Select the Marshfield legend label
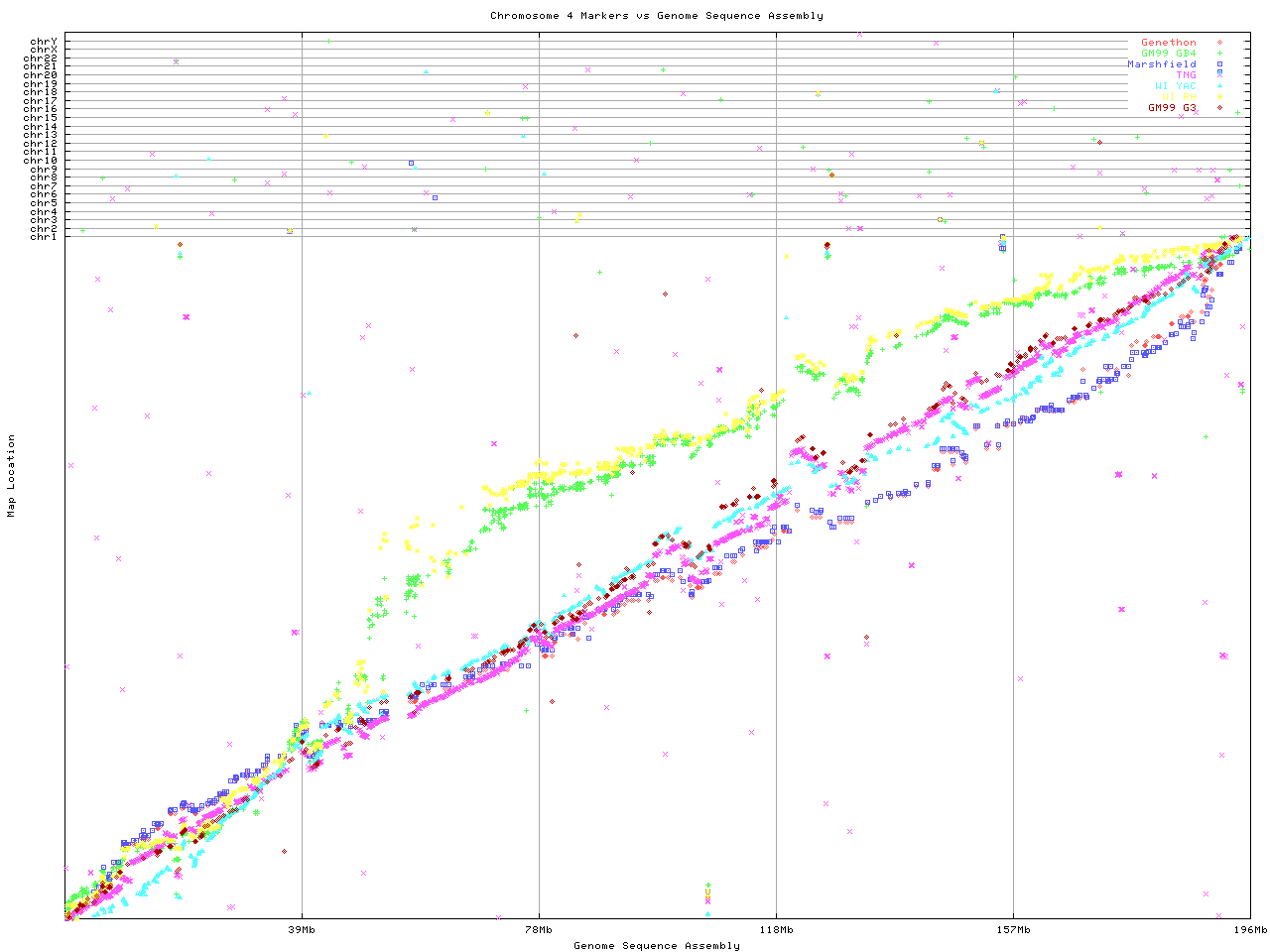 click(1161, 64)
